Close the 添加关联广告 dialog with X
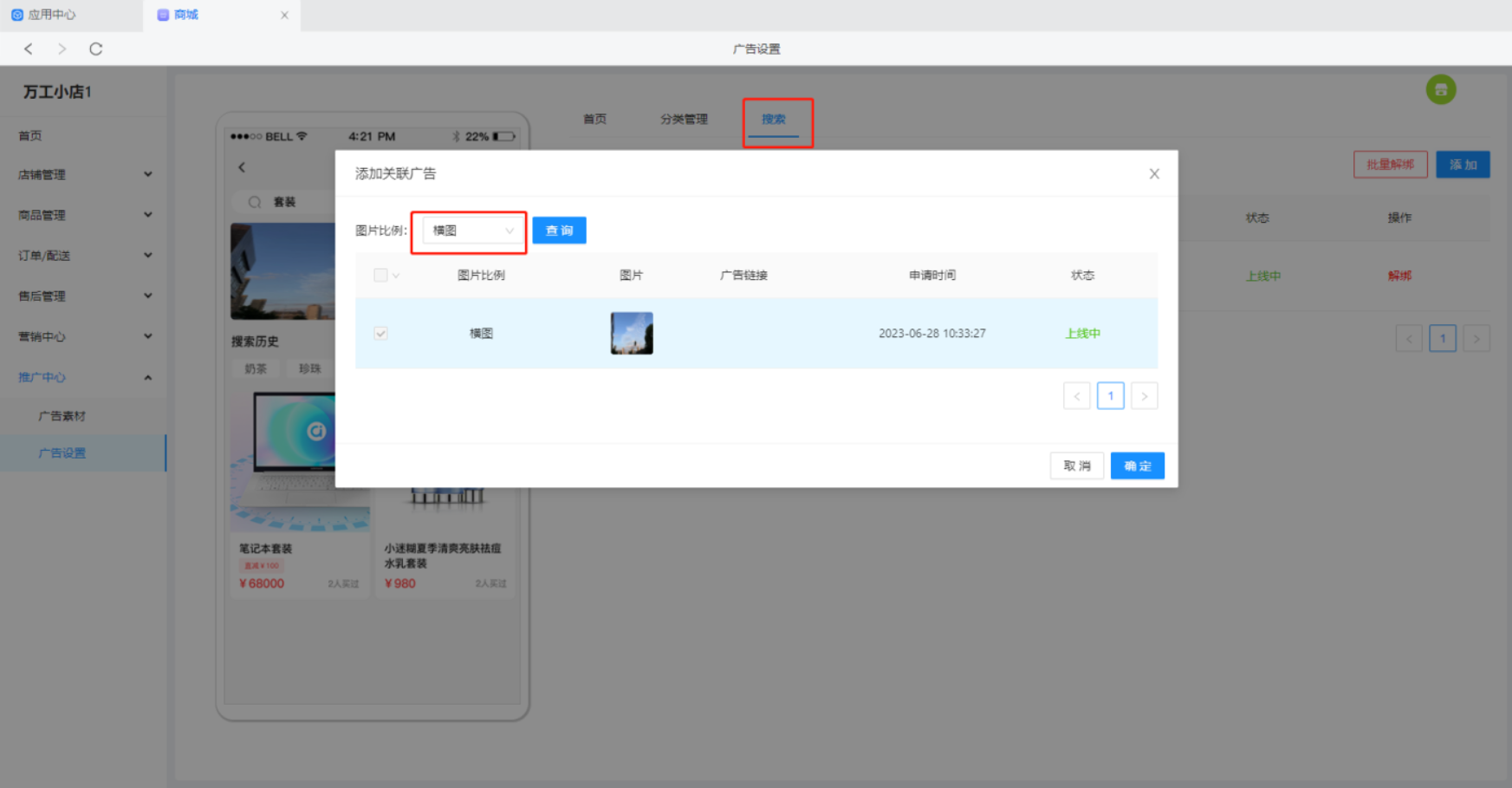1512x788 pixels. (x=1154, y=174)
